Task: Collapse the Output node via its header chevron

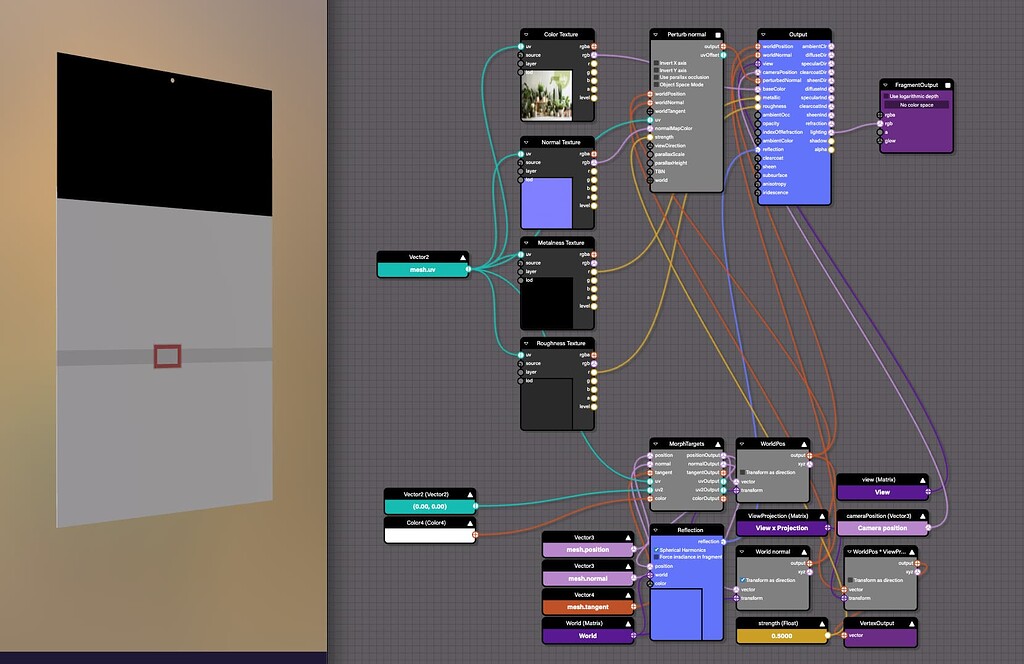Action: (x=762, y=34)
